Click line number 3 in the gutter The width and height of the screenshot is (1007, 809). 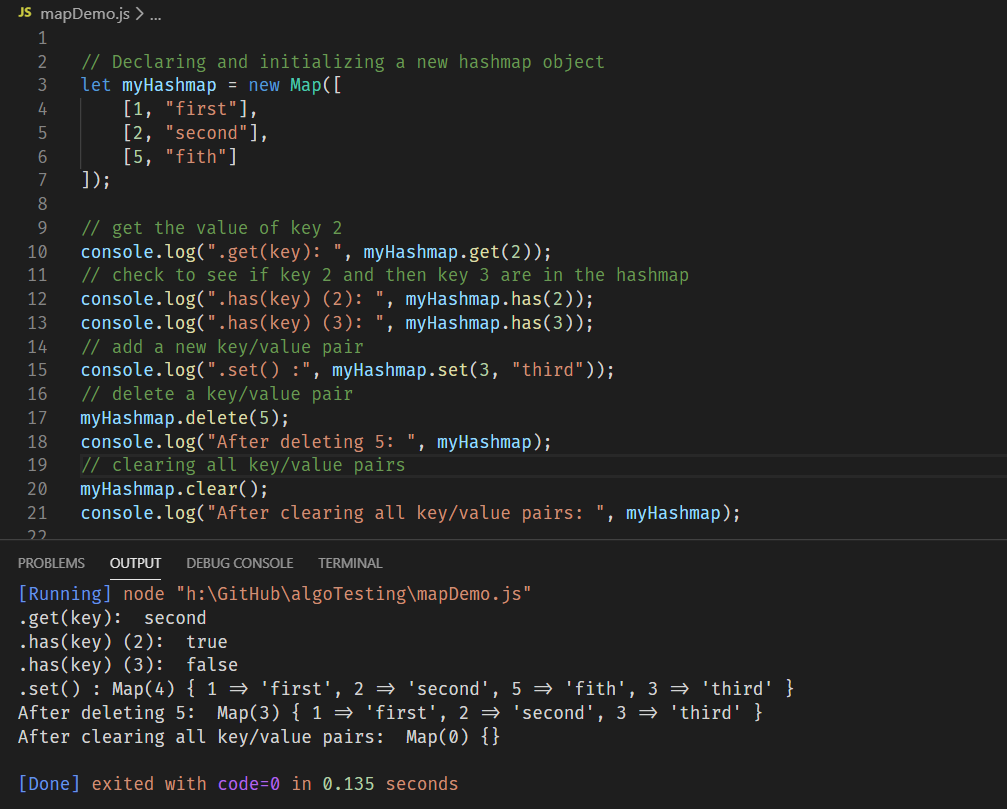point(42,85)
